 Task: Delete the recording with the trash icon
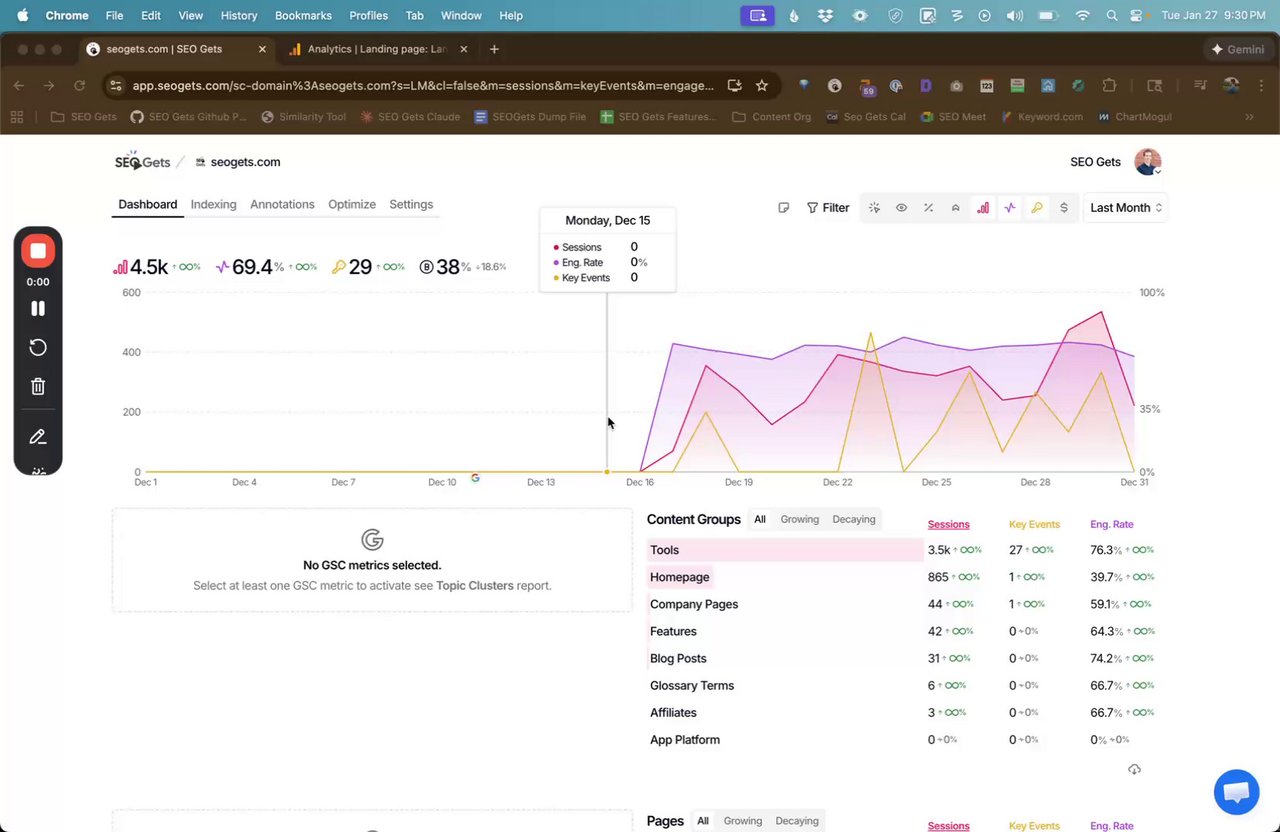pos(38,387)
